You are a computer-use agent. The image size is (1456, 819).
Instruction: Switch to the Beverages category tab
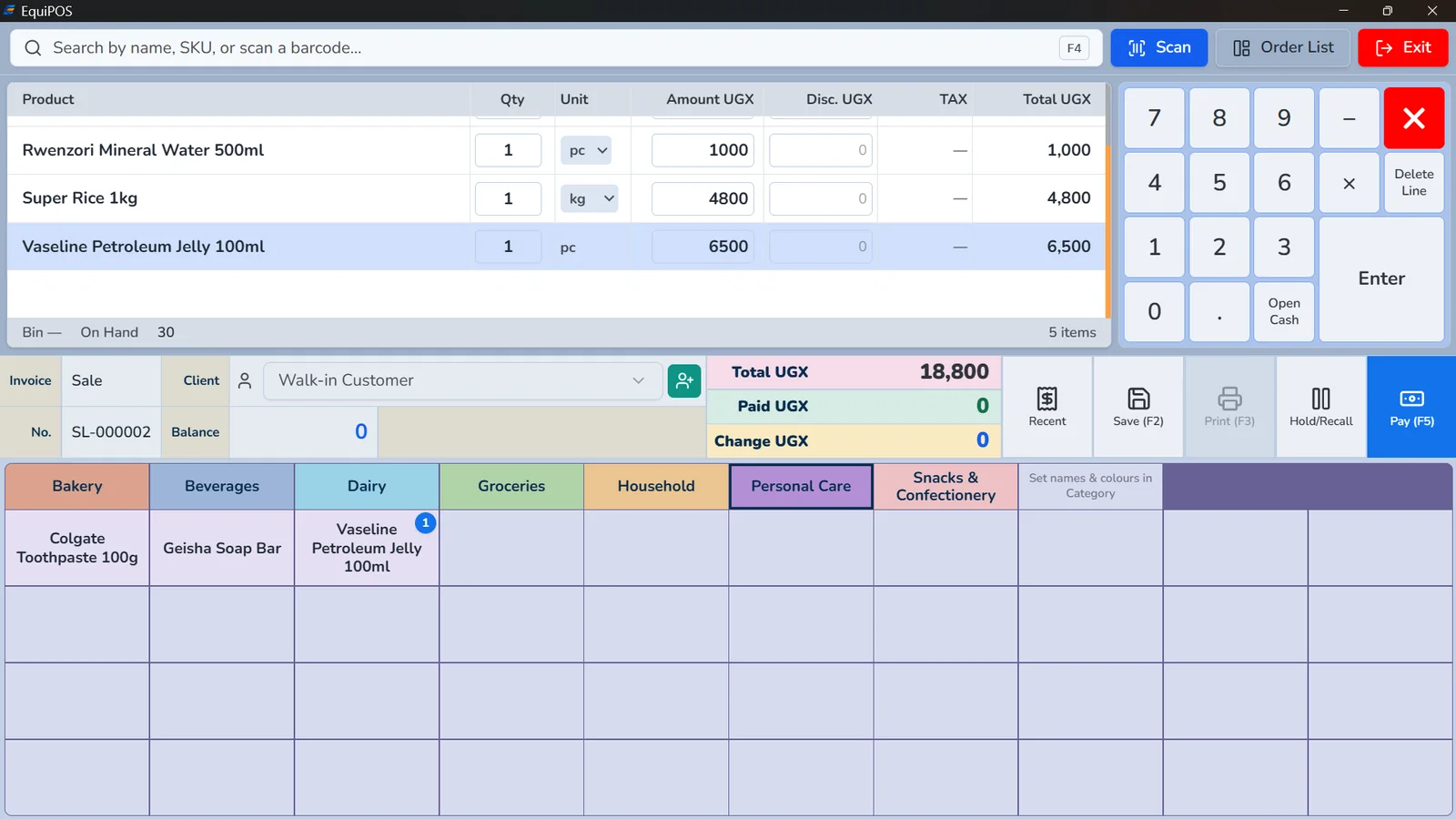[222, 486]
